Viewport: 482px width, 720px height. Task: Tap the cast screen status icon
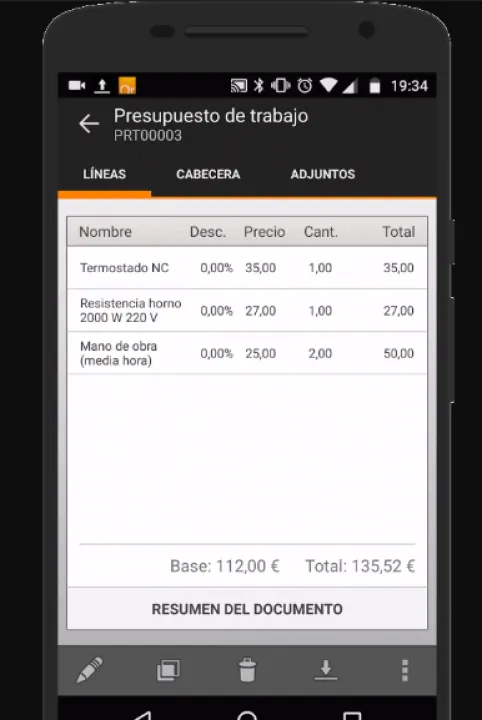point(239,85)
